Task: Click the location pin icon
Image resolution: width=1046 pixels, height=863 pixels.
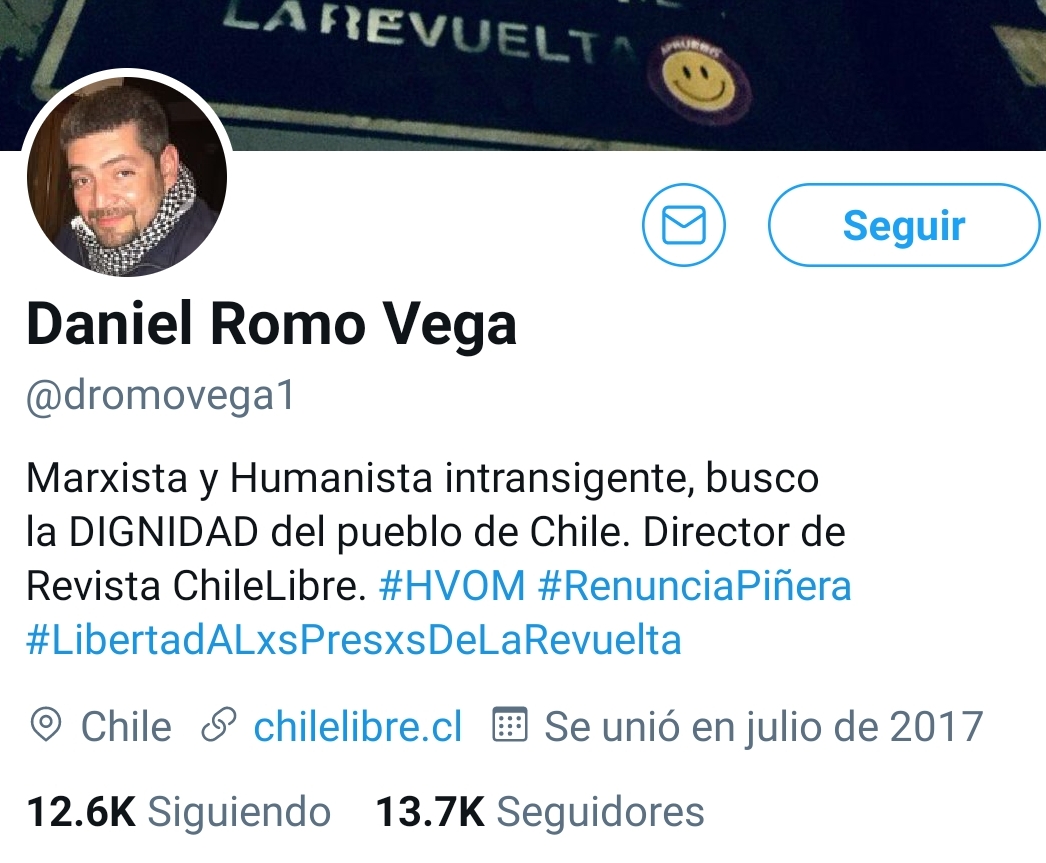Action: pos(46,726)
